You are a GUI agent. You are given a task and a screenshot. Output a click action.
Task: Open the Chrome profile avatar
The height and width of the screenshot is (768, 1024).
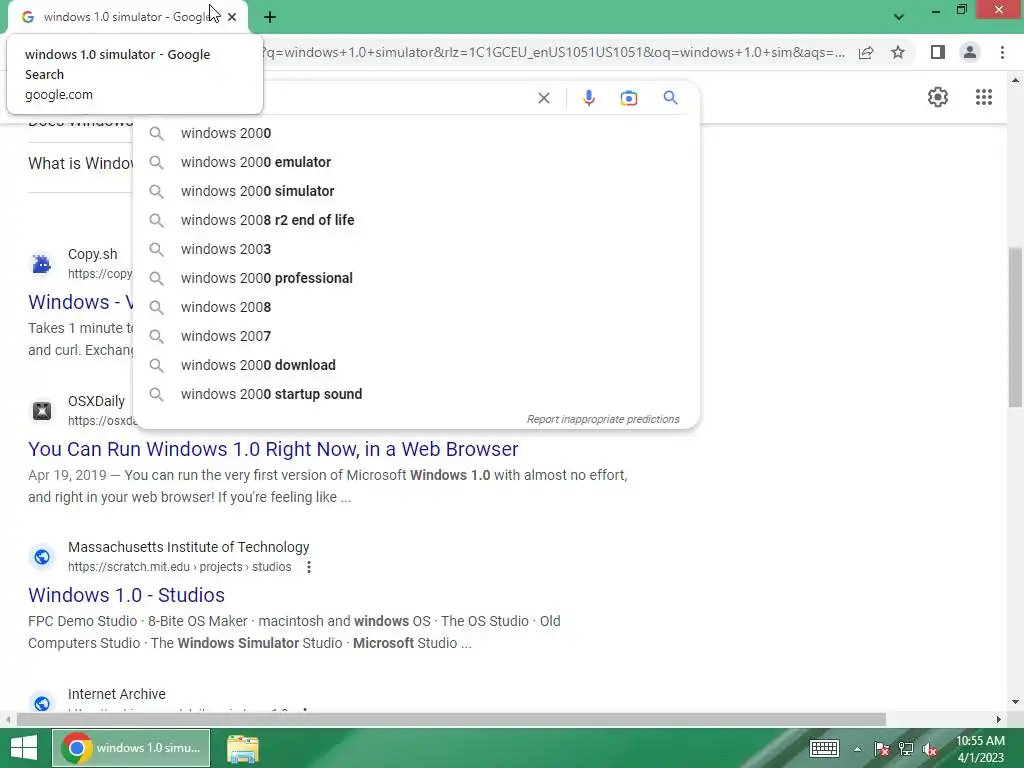coord(970,52)
